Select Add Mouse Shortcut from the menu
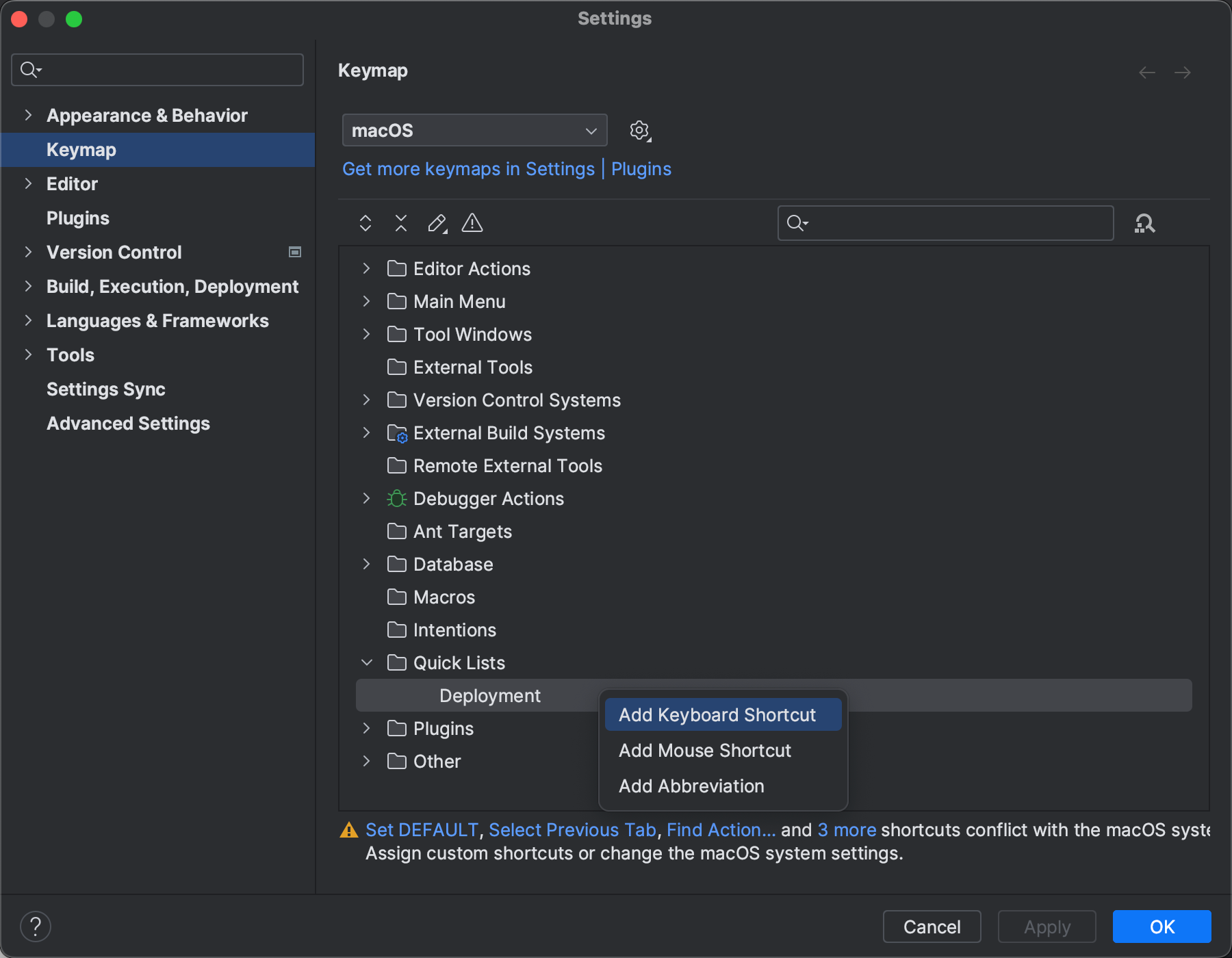 (704, 750)
